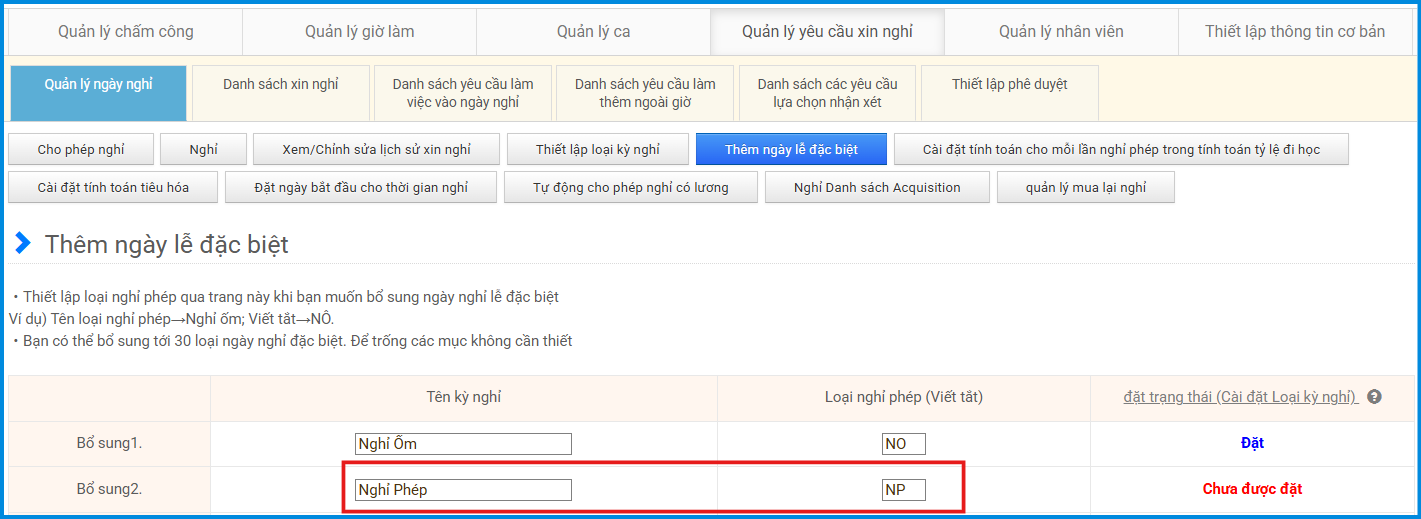1421x519 pixels.
Task: Open the Quản lý chấm công tab
Action: [126, 32]
